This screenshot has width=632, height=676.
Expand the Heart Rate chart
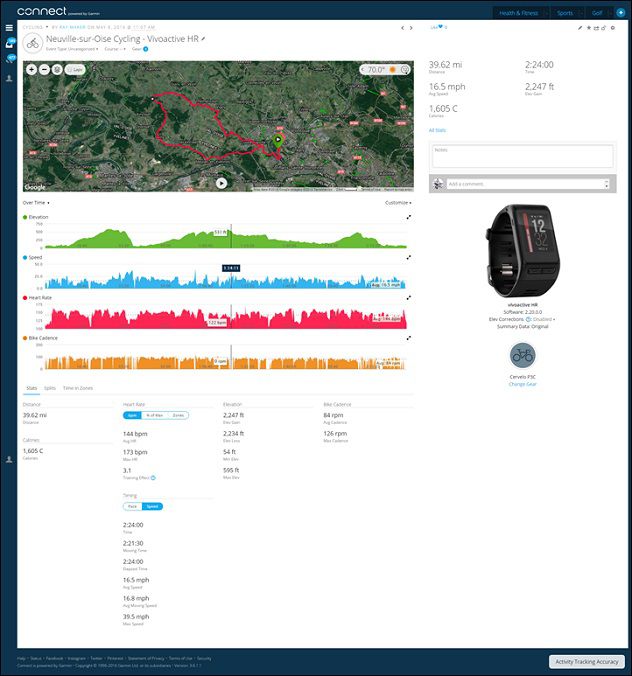[409, 297]
